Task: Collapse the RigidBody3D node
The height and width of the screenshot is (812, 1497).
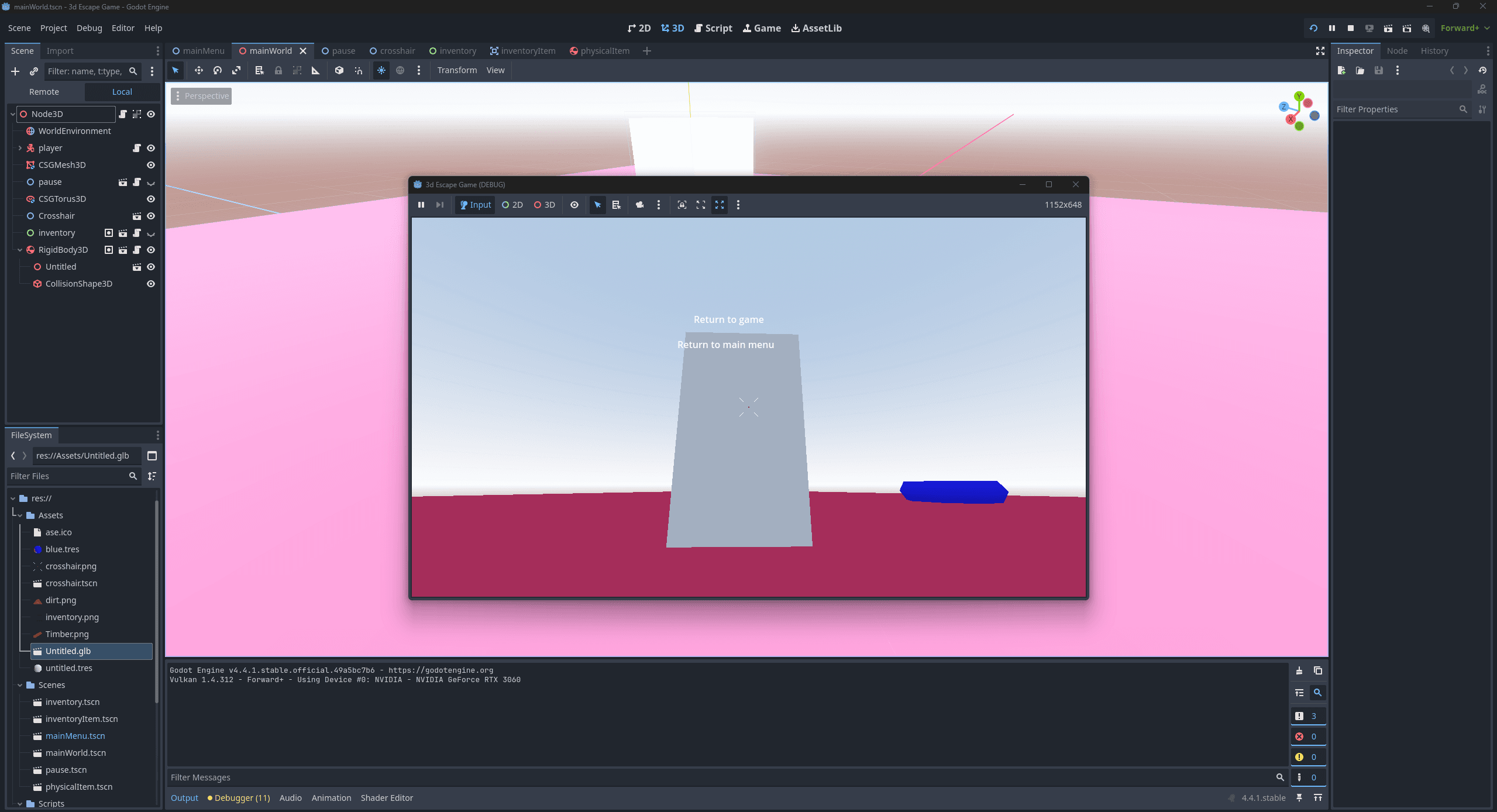Action: (20, 250)
